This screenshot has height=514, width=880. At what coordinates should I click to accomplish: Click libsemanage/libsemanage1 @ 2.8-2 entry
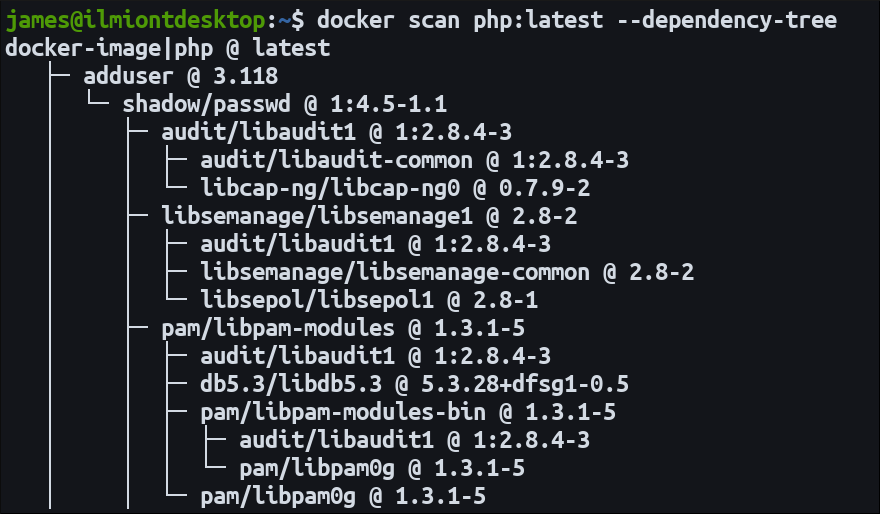click(x=368, y=216)
